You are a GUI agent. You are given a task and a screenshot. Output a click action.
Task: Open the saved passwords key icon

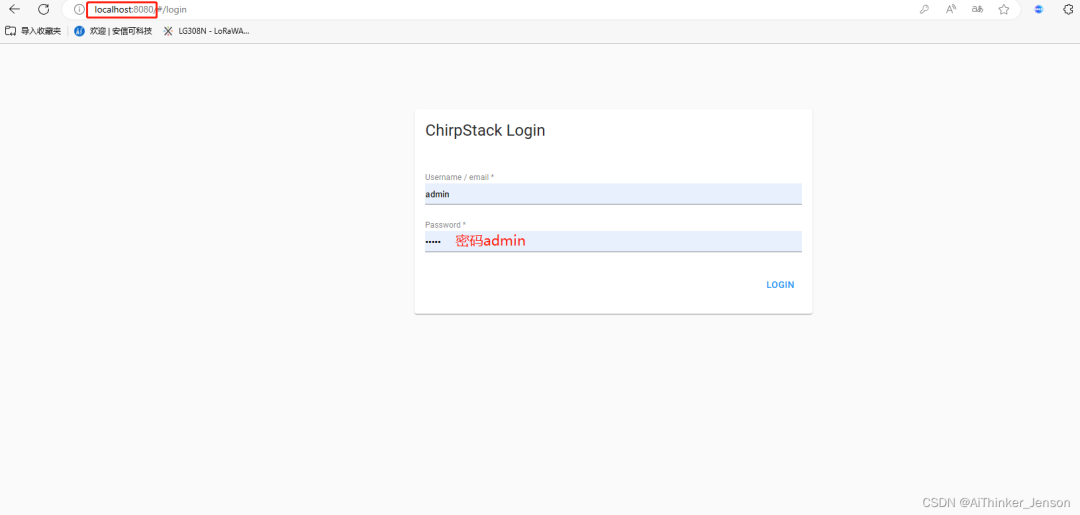(924, 10)
